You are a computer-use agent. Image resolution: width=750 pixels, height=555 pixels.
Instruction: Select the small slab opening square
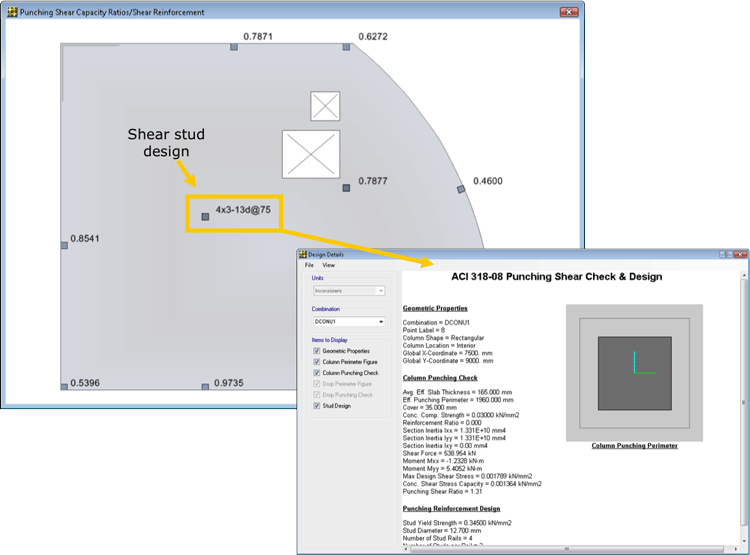coord(325,106)
